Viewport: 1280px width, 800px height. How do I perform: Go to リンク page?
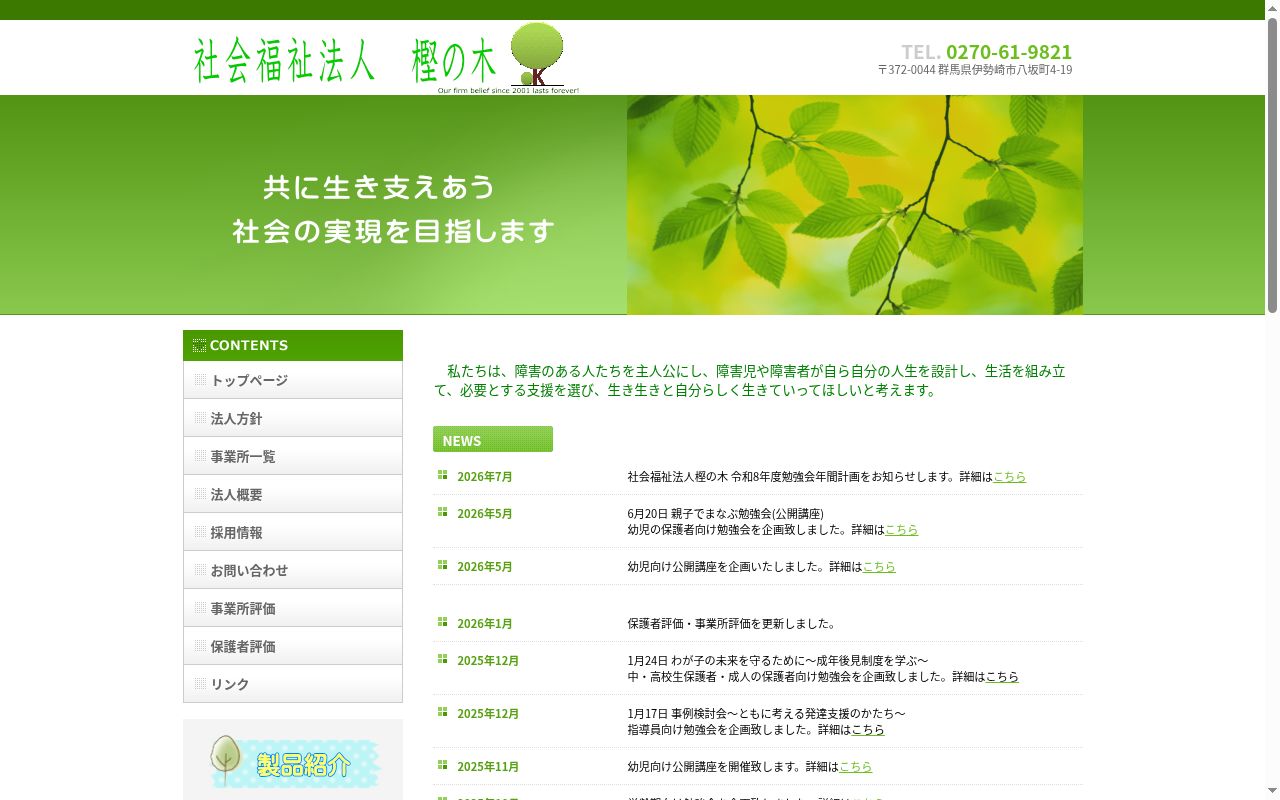[293, 684]
